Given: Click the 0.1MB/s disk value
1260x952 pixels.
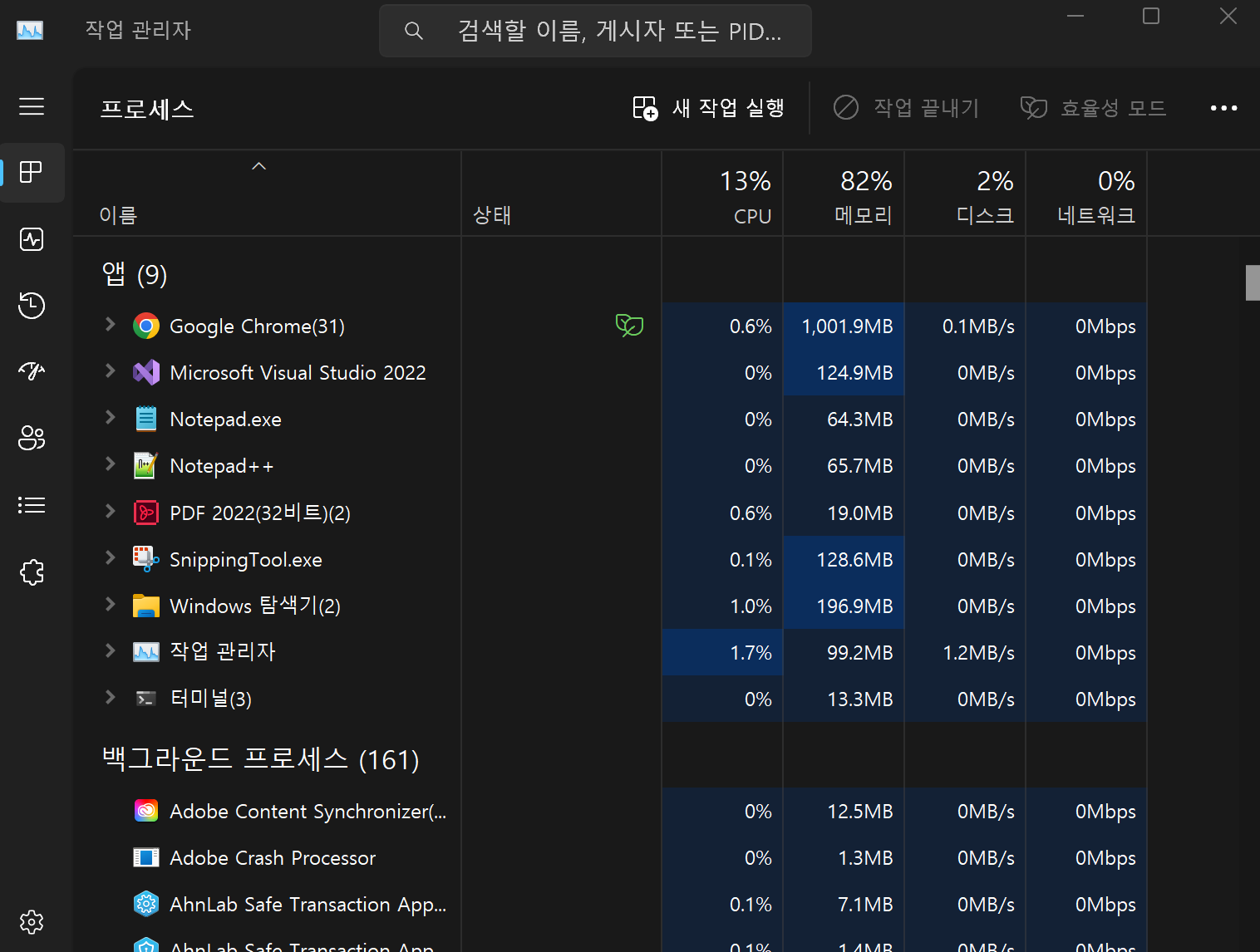Looking at the screenshot, I should [x=978, y=326].
